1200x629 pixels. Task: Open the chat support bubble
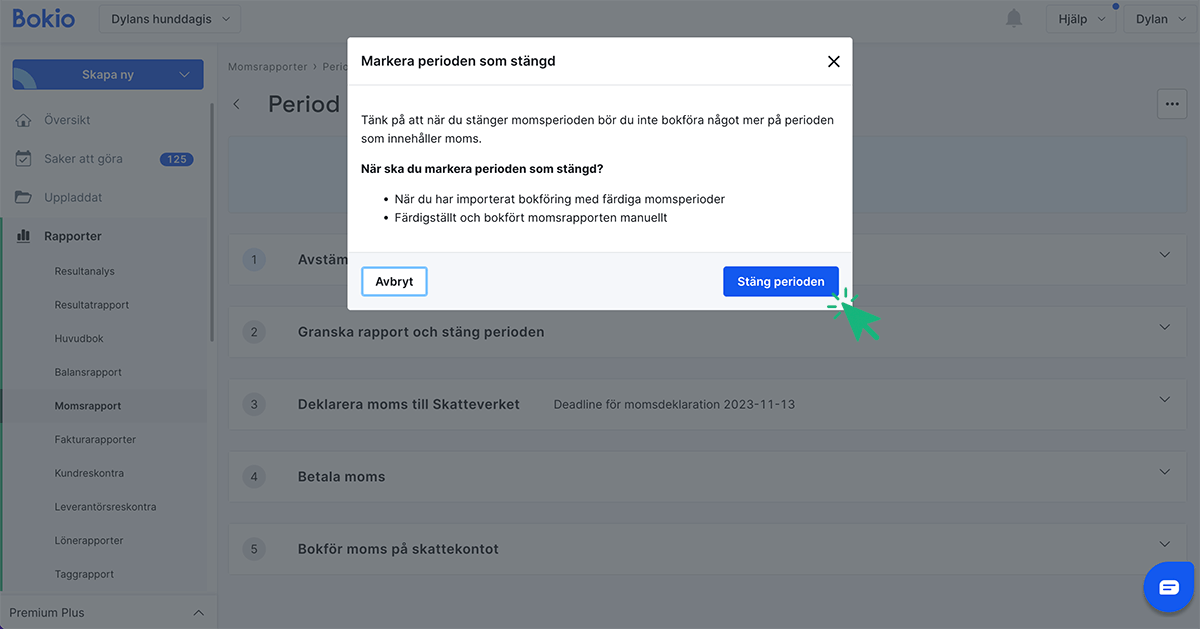point(1168,587)
